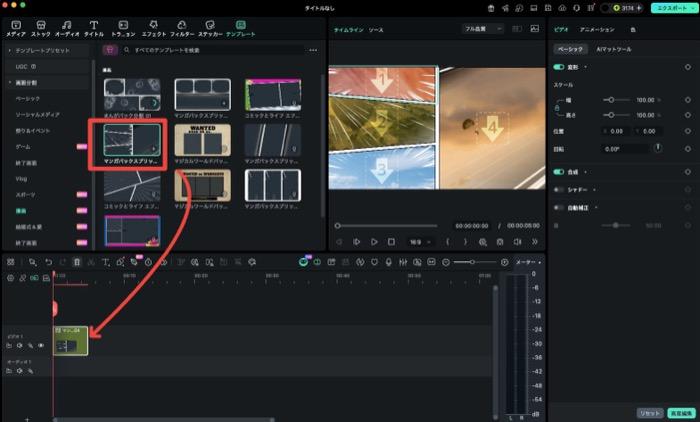Open the エフェクト effects tab
The height and width of the screenshot is (422, 700).
pyautogui.click(x=154, y=29)
